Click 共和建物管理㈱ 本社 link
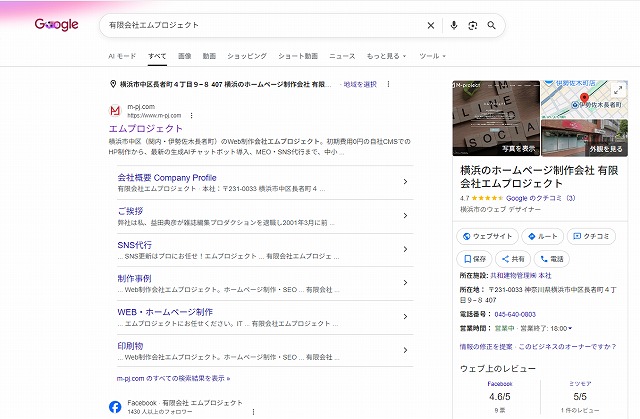640x419 pixels. 521,275
